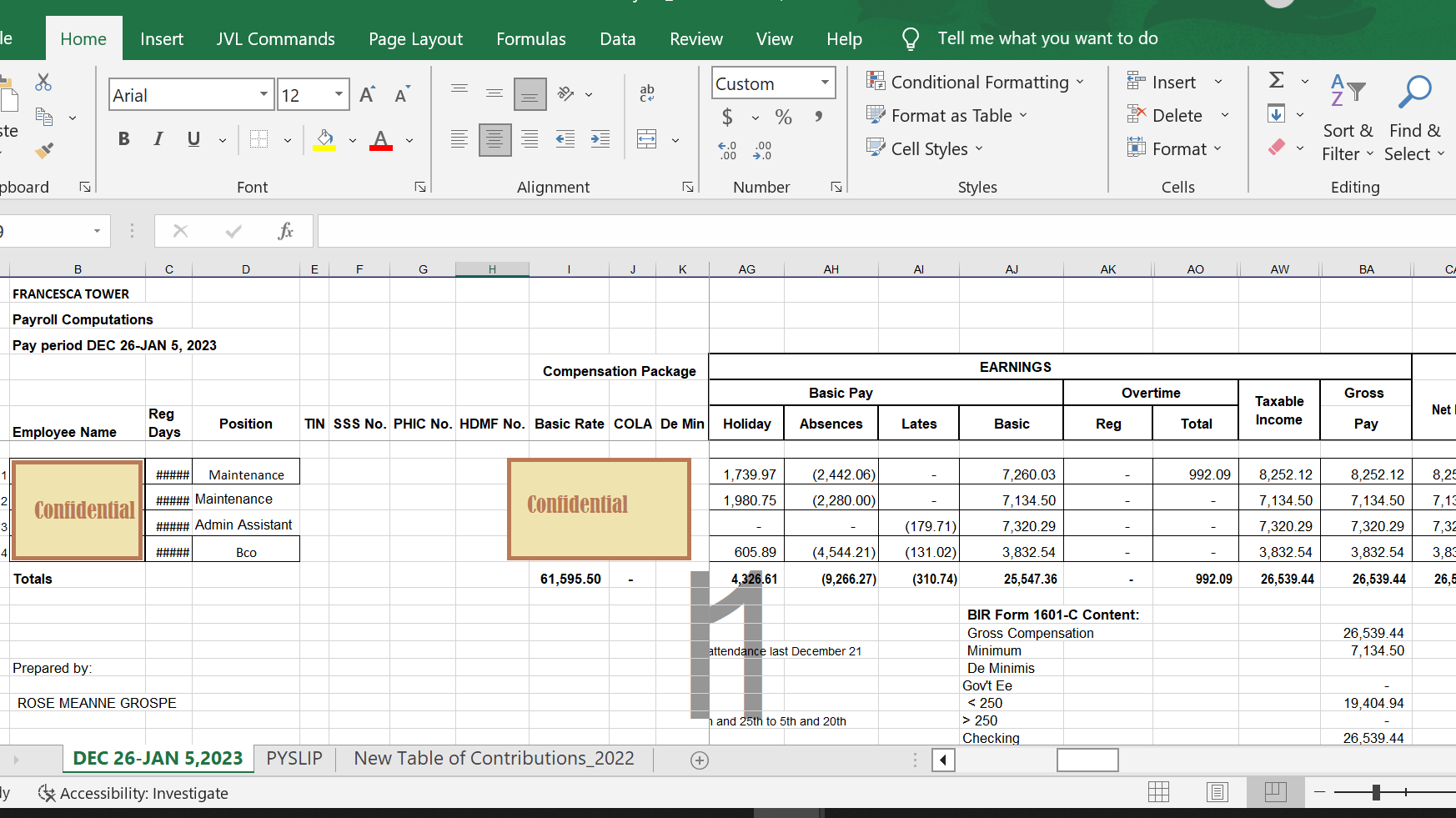The height and width of the screenshot is (818, 1456).
Task: Apply Accounting dollar format
Action: (727, 117)
